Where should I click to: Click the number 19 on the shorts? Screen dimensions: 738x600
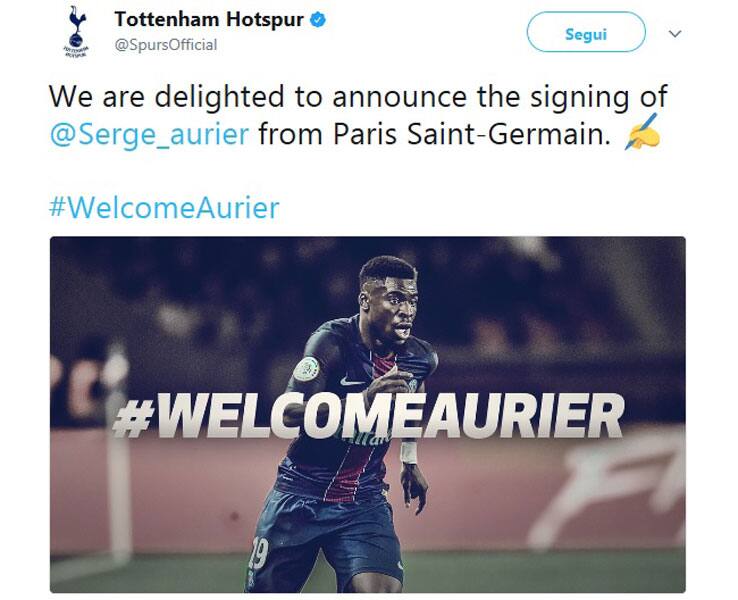tap(258, 553)
